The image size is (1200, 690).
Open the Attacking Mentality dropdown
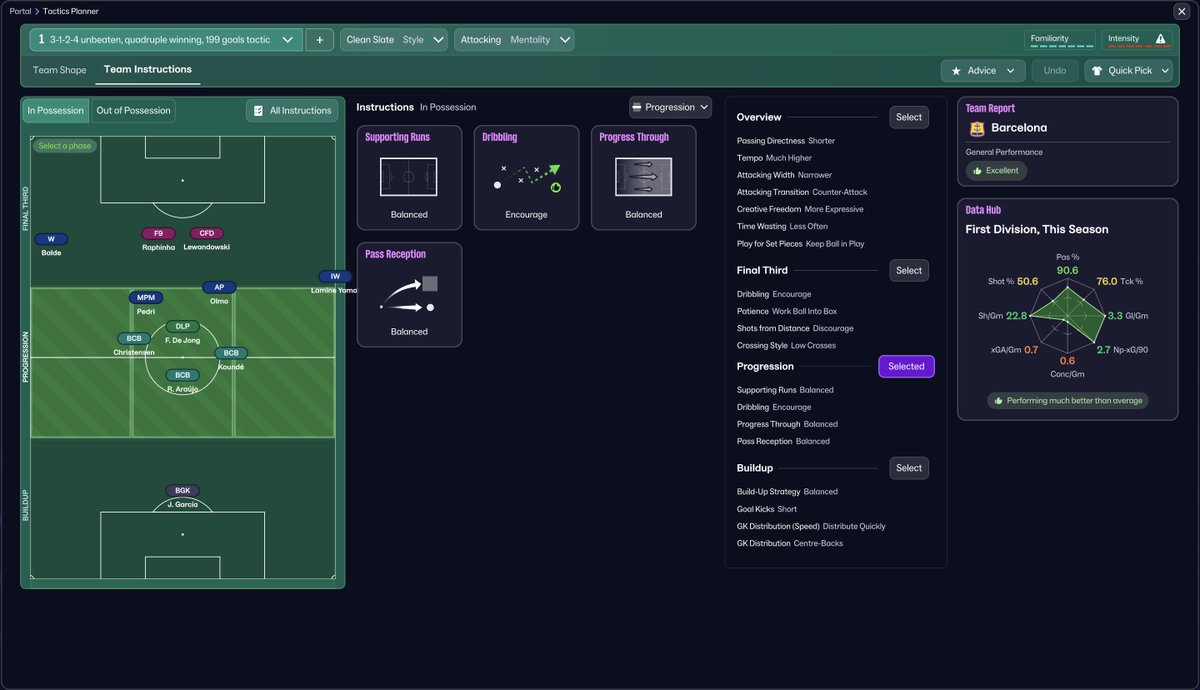pos(515,40)
